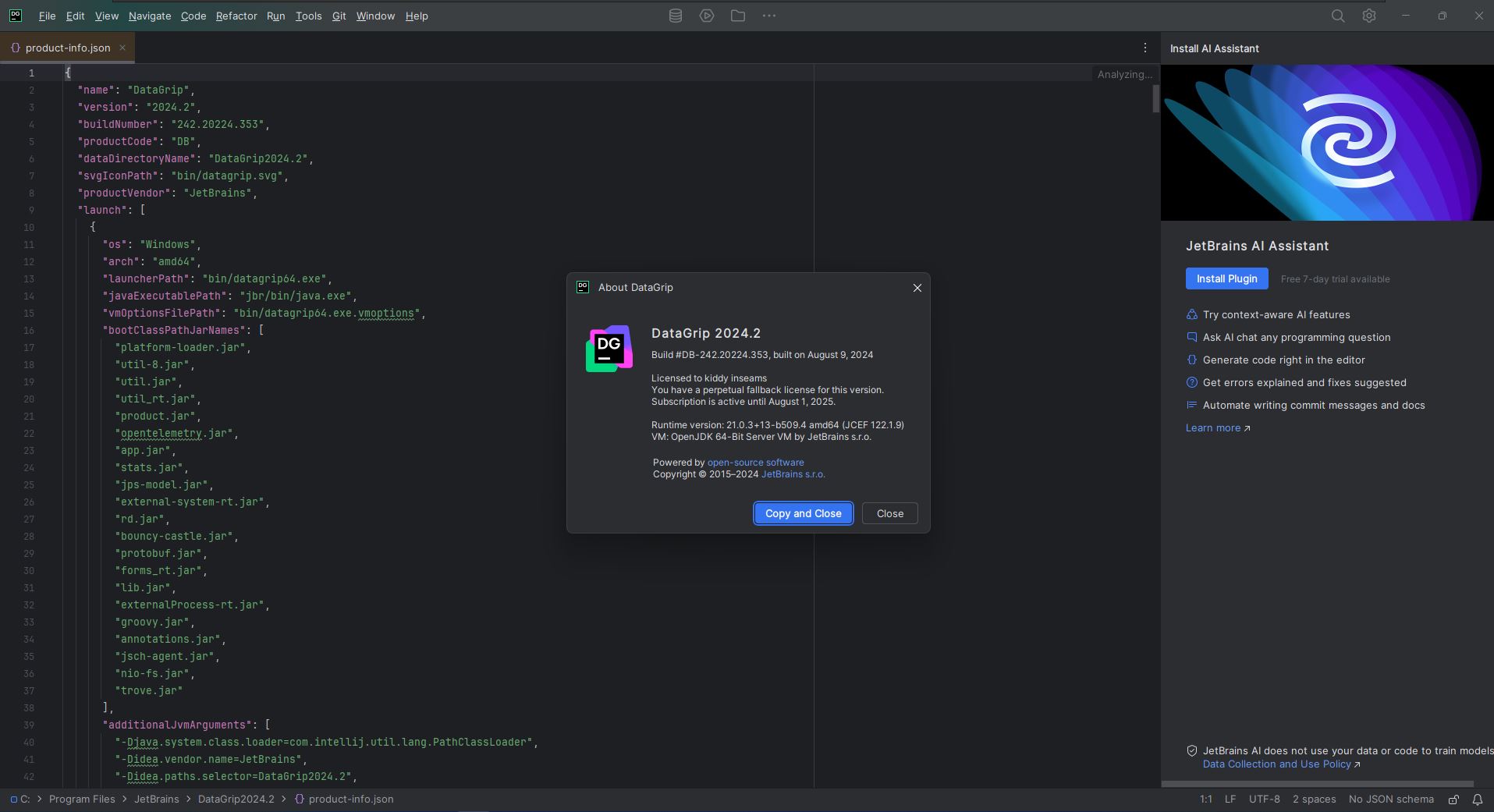Click the three-dot more tool windows icon
1494x812 pixels.
(x=769, y=16)
